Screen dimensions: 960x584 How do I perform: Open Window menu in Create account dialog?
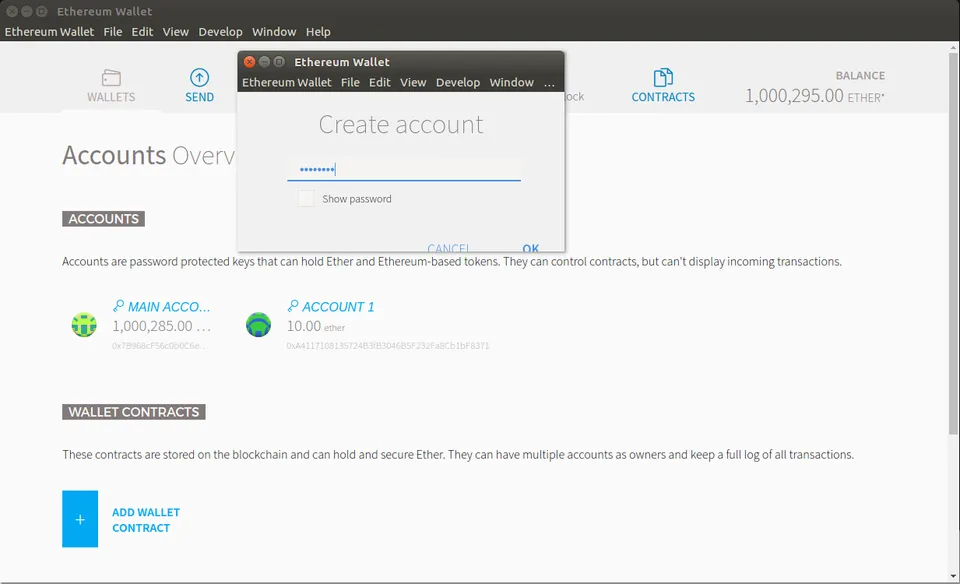point(512,83)
